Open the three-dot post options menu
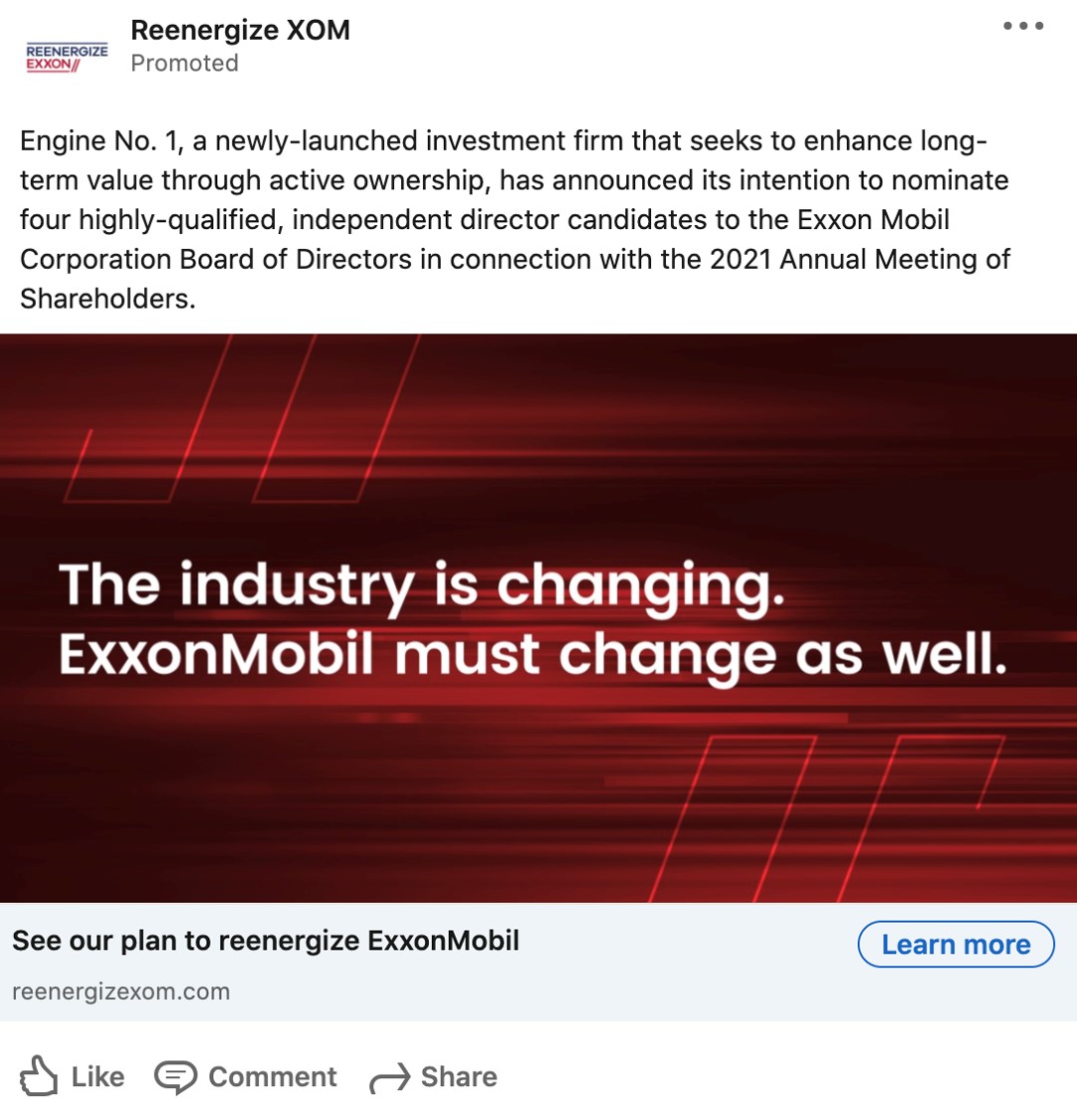The width and height of the screenshot is (1077, 1120). (x=1022, y=27)
